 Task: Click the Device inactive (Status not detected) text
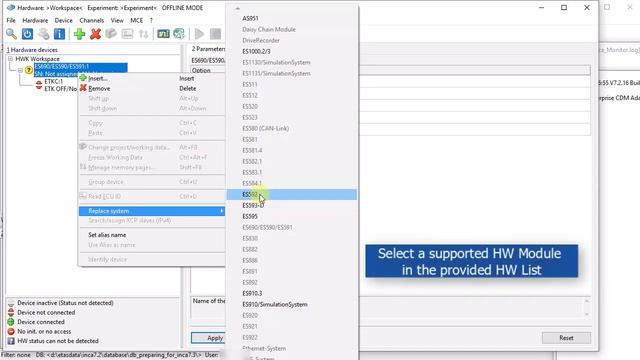click(65, 303)
